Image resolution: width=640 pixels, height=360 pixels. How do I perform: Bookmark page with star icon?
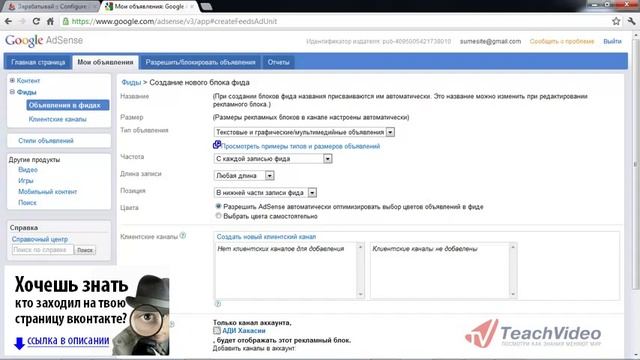pos(616,21)
